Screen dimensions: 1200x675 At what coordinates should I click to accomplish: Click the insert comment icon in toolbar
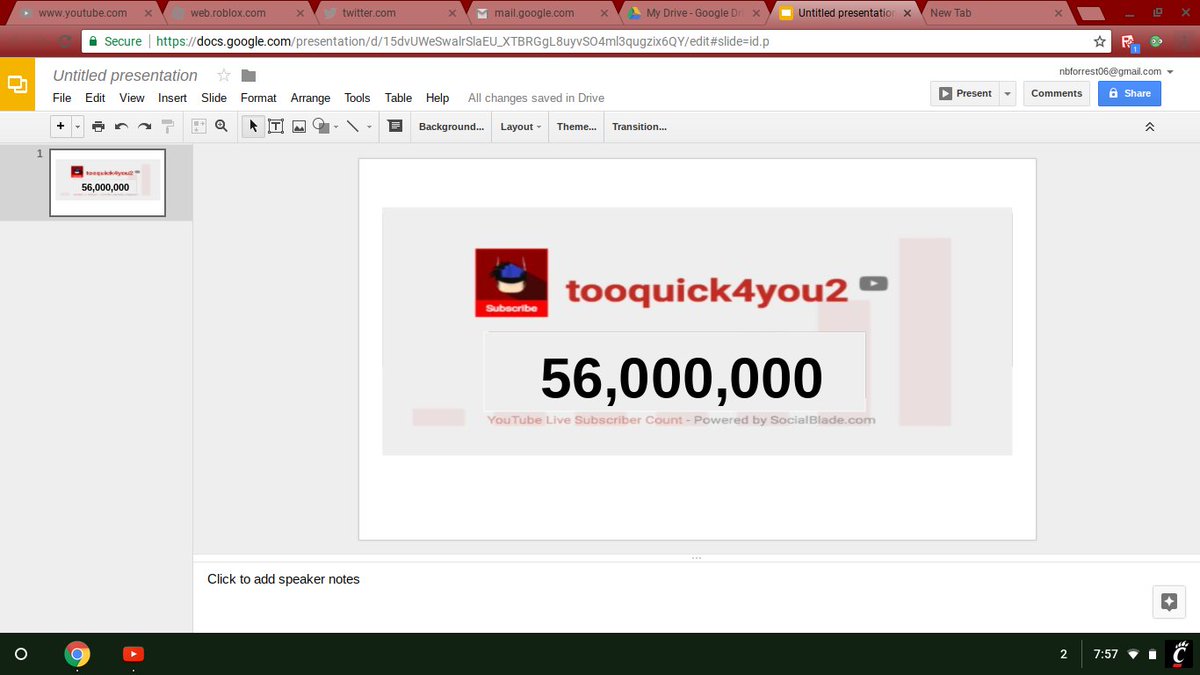[395, 126]
